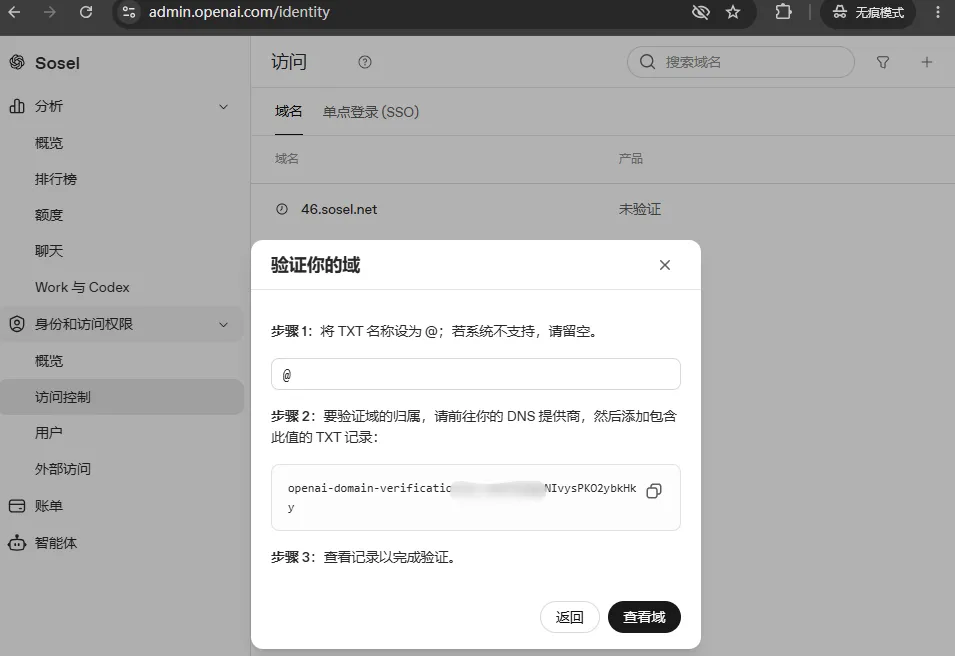Open the Chrome three-dot menu

(x=938, y=12)
